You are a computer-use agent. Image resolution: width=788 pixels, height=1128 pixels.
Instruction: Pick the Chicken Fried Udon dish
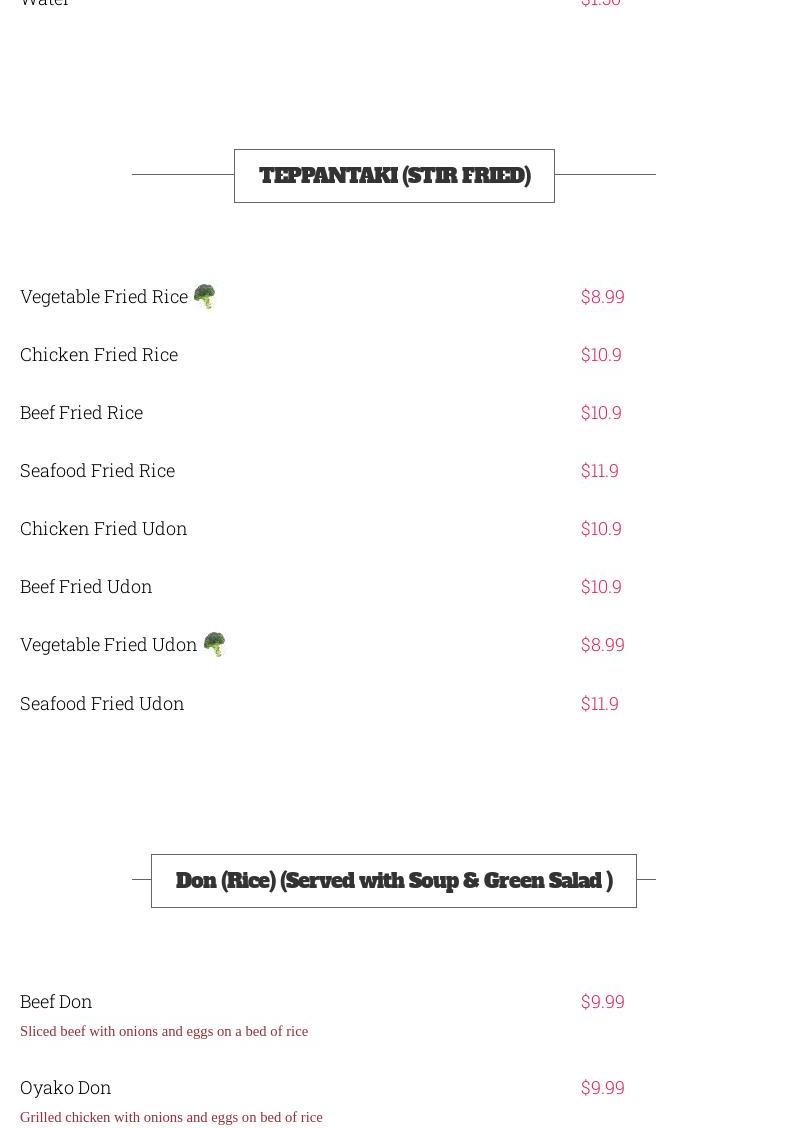(x=104, y=529)
